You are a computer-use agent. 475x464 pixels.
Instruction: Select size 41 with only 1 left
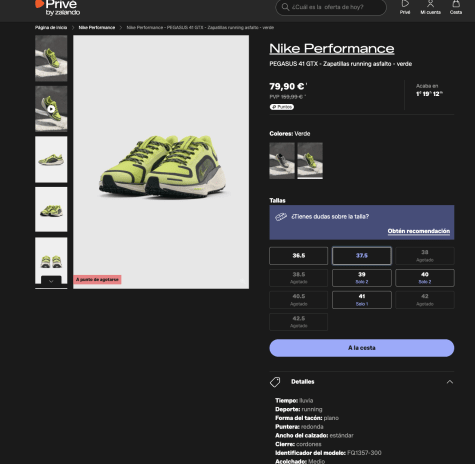(362, 300)
